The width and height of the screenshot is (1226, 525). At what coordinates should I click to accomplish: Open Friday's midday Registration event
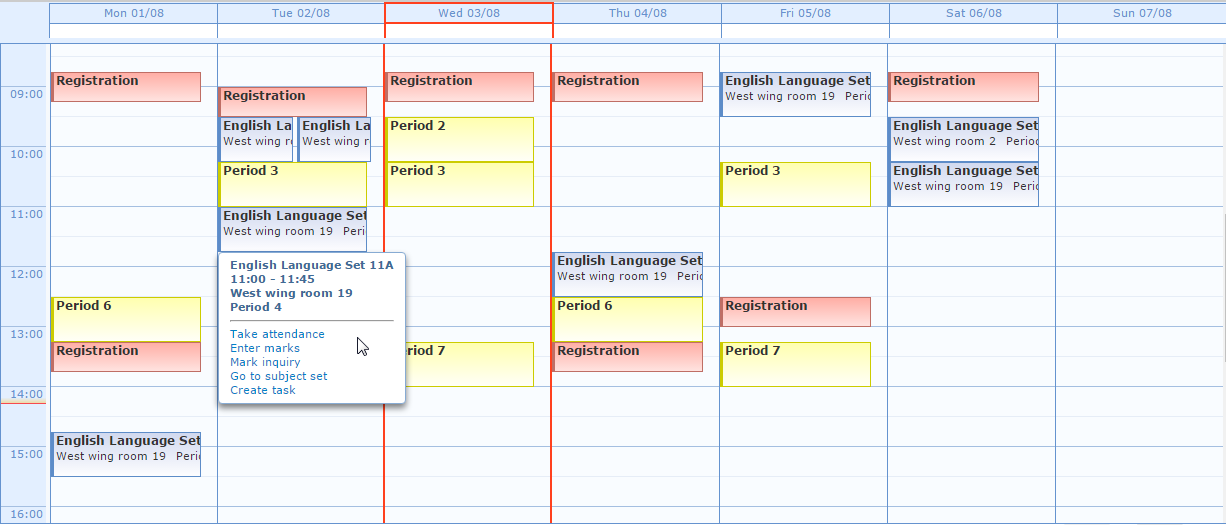pyautogui.click(x=796, y=312)
